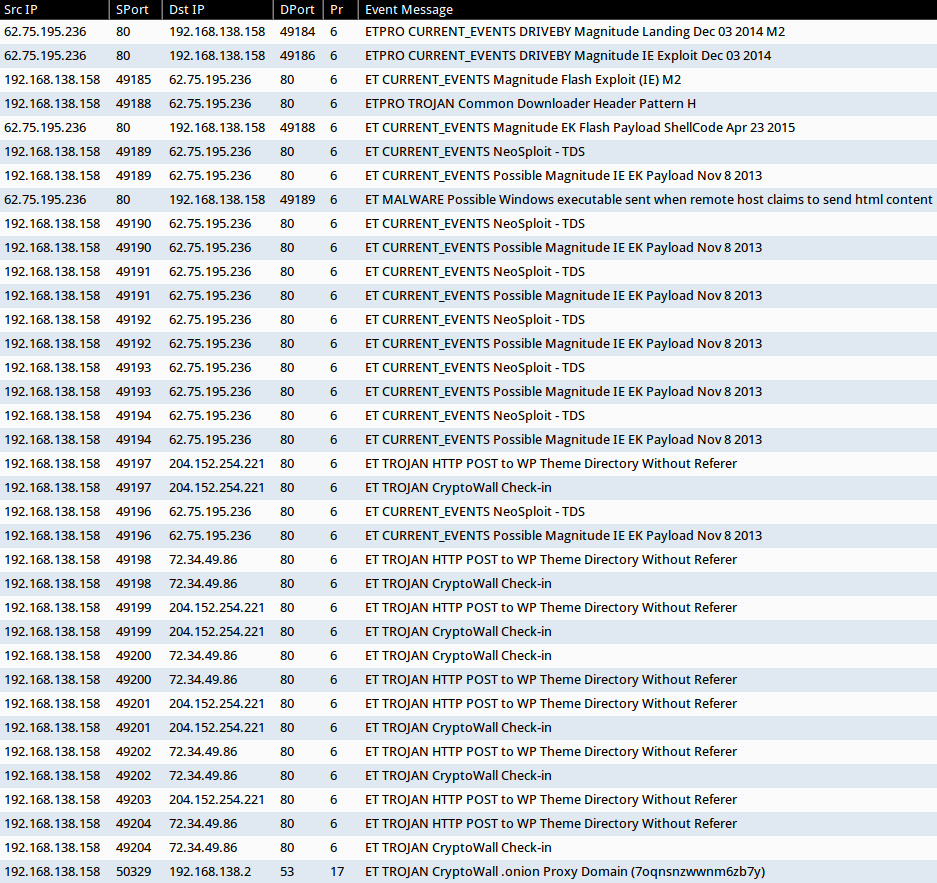The height and width of the screenshot is (883, 937).
Task: Select Magnitude IE EK Payload event for port 49190
Action: (x=468, y=247)
